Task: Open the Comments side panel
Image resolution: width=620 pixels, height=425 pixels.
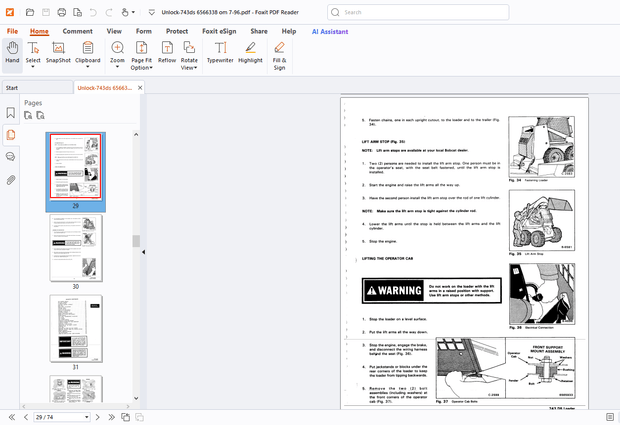Action: 11,157
